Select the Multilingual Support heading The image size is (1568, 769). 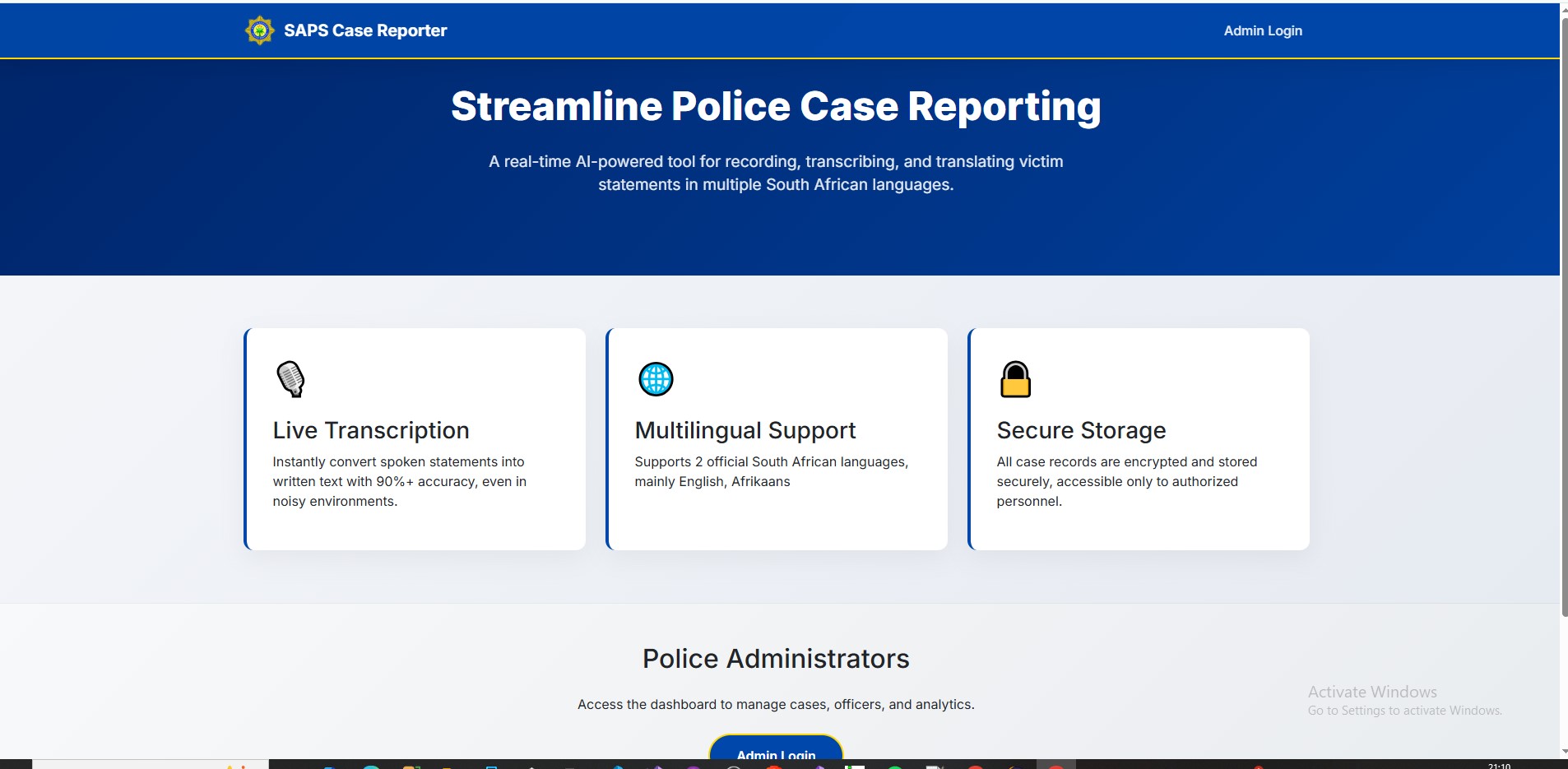[745, 430]
